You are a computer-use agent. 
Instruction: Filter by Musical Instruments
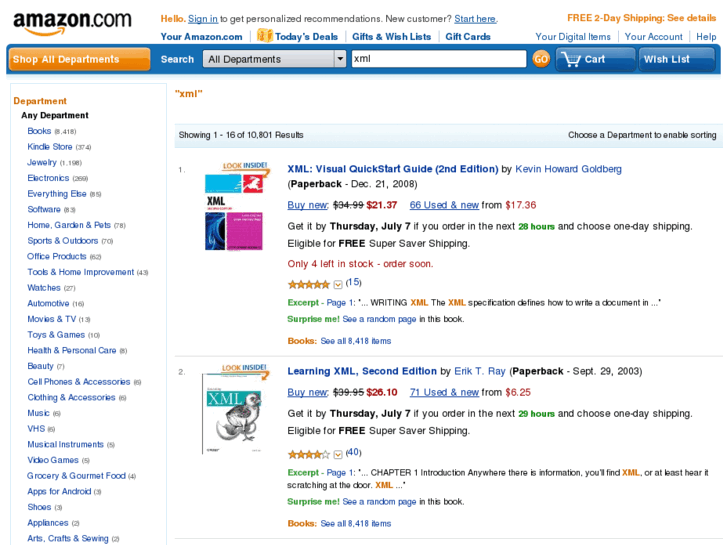point(65,445)
